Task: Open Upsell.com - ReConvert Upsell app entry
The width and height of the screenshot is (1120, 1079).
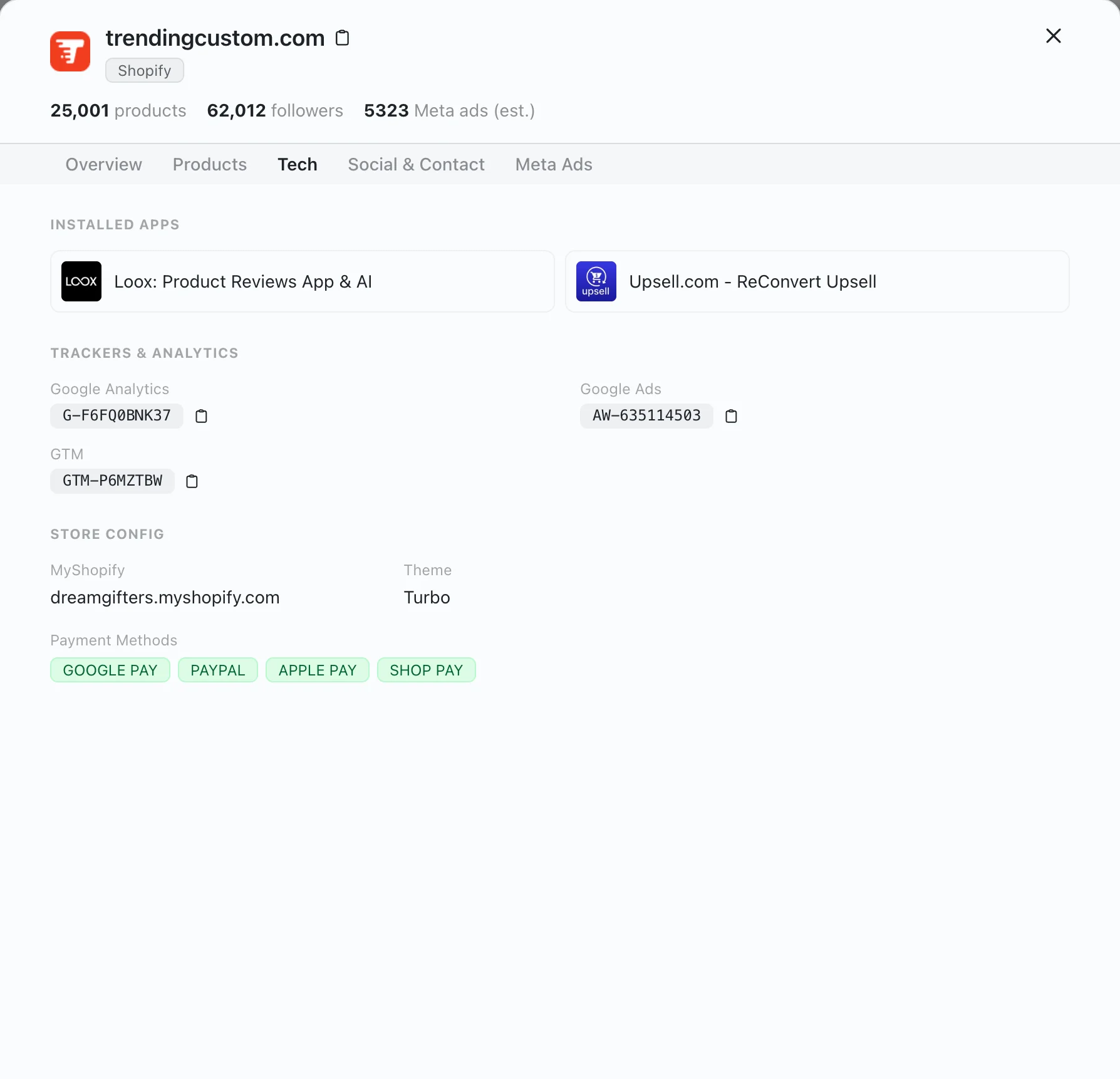Action: coord(817,281)
